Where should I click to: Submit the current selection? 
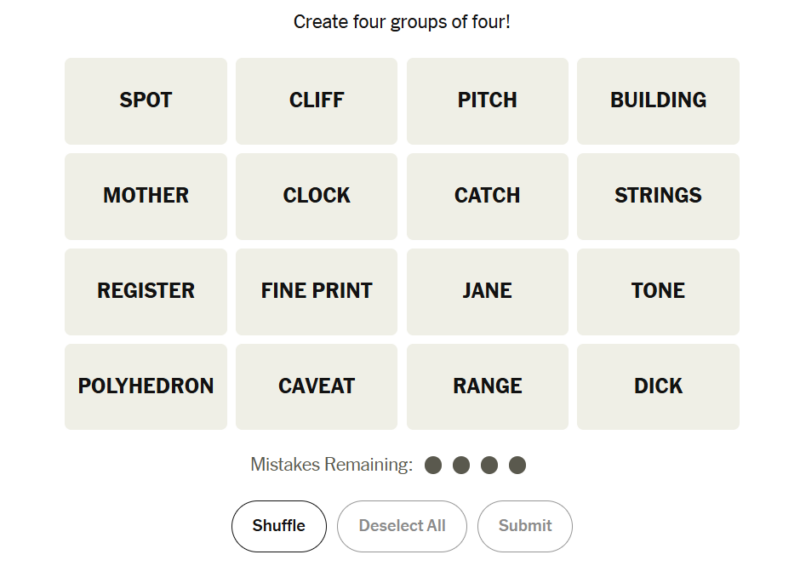(525, 526)
